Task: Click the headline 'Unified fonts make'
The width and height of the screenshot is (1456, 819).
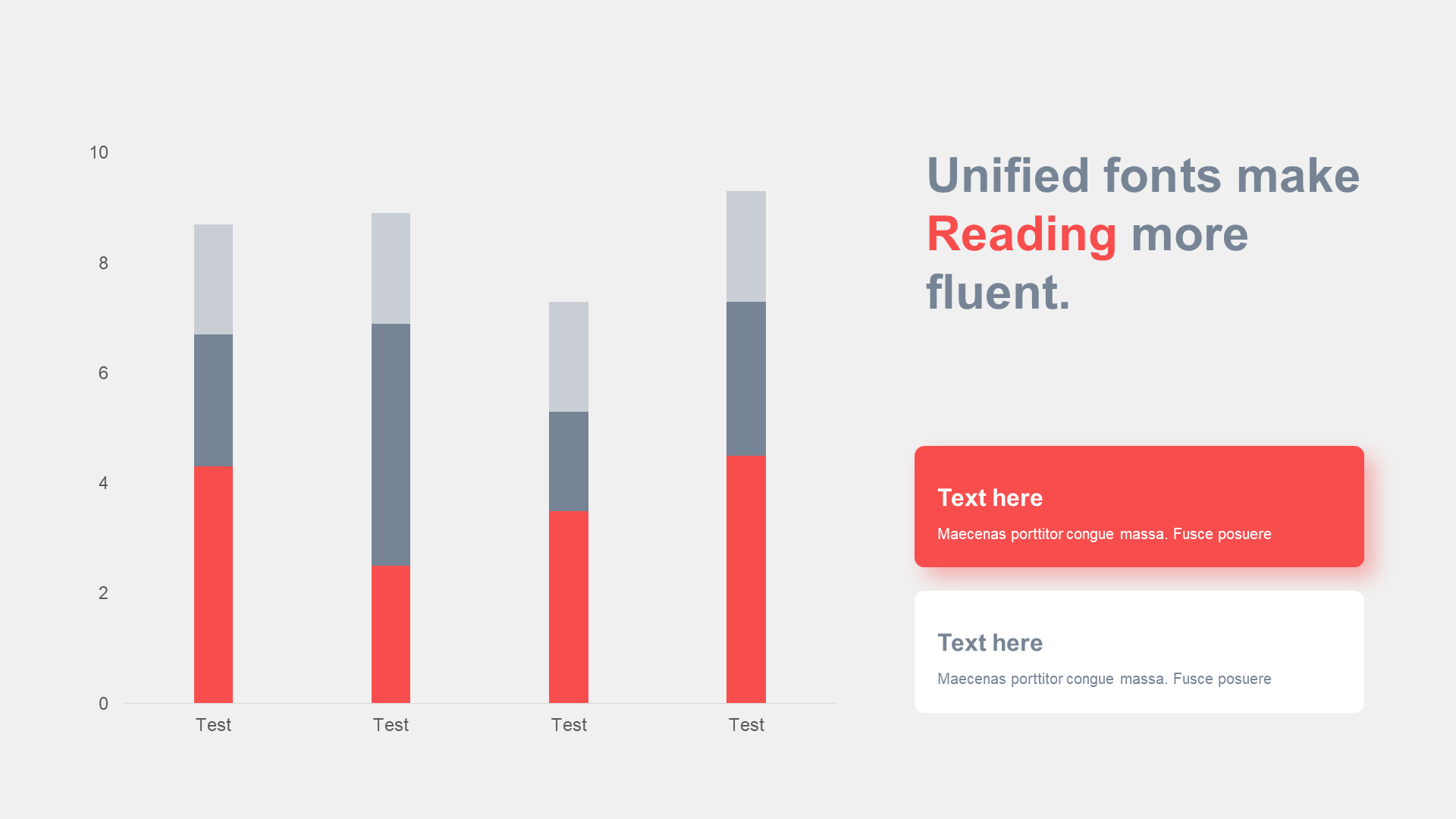Action: (x=1143, y=176)
